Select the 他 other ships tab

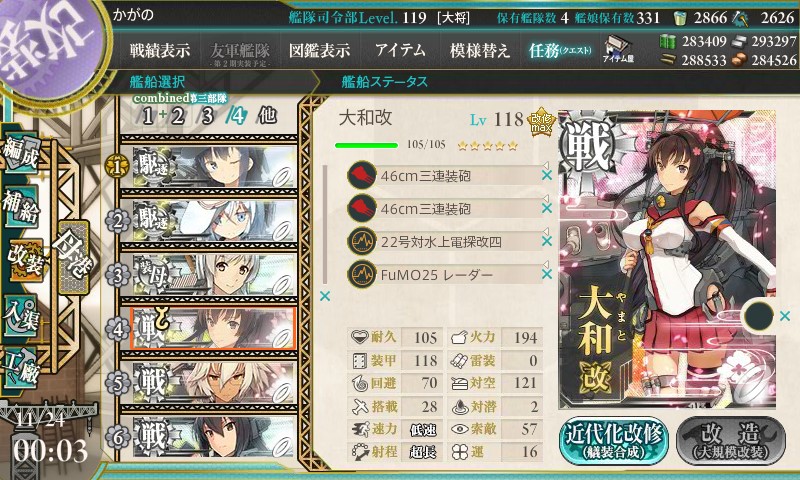click(267, 116)
